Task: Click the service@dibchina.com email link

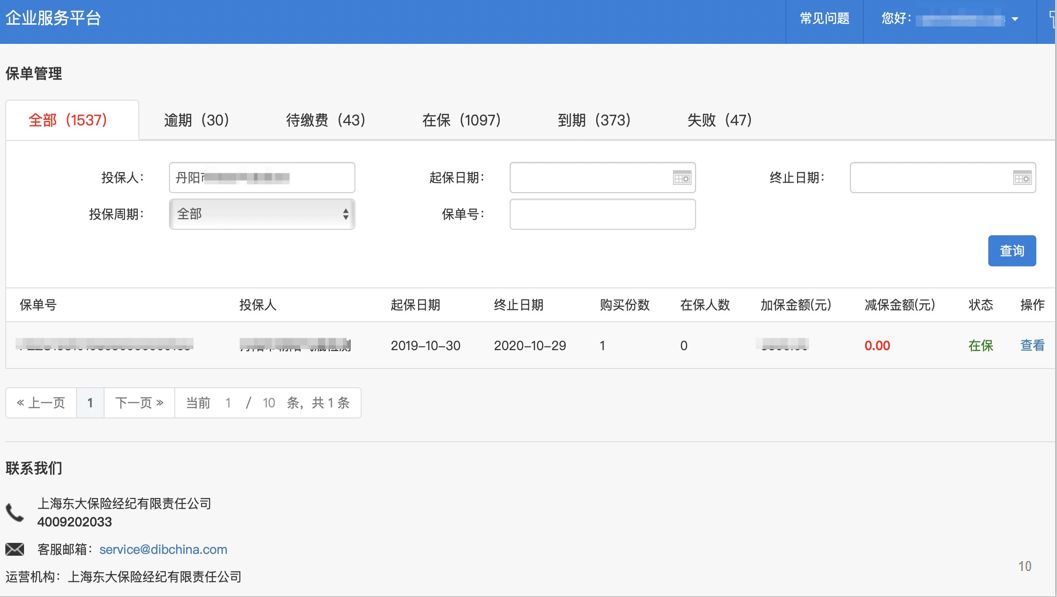Action: click(x=163, y=550)
